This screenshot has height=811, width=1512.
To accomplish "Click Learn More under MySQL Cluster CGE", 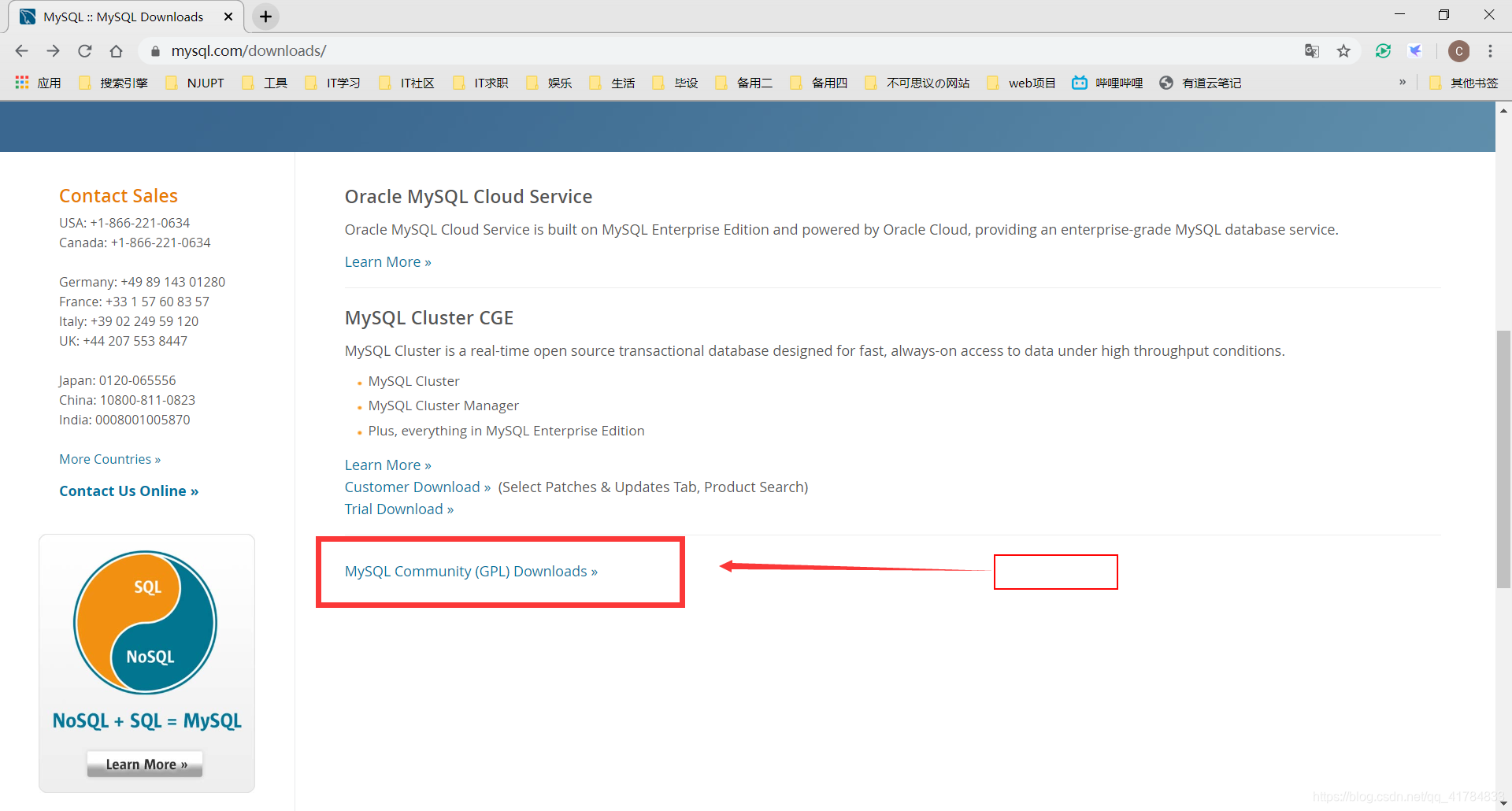I will (388, 465).
